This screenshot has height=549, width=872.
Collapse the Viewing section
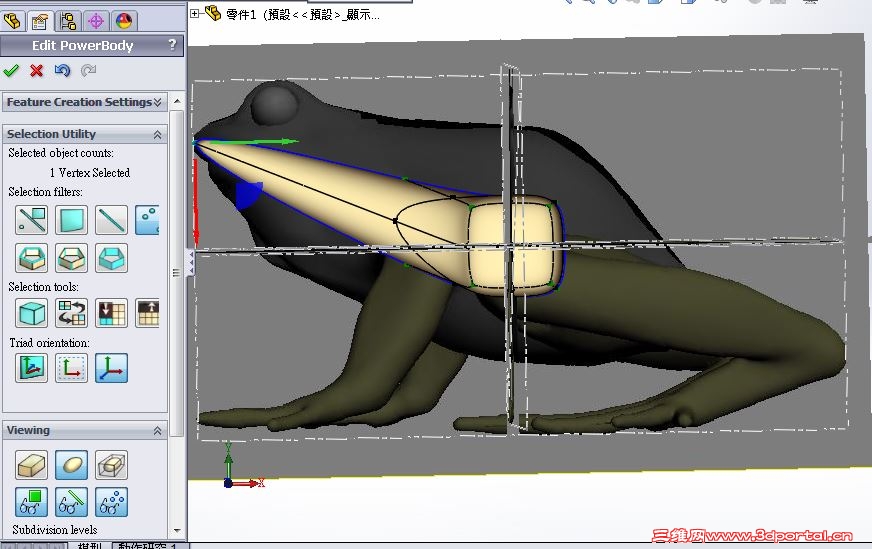click(x=85, y=431)
